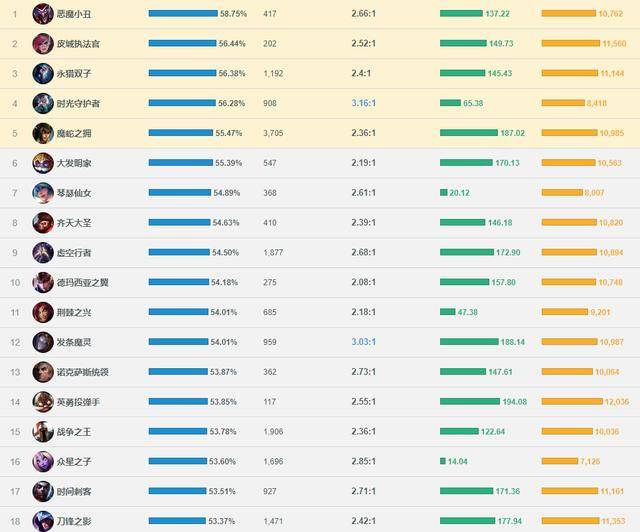Viewport: 640px width, 532px height.
Task: Click the 魔蛇之拥 champion avatar
Action: [x=43, y=133]
